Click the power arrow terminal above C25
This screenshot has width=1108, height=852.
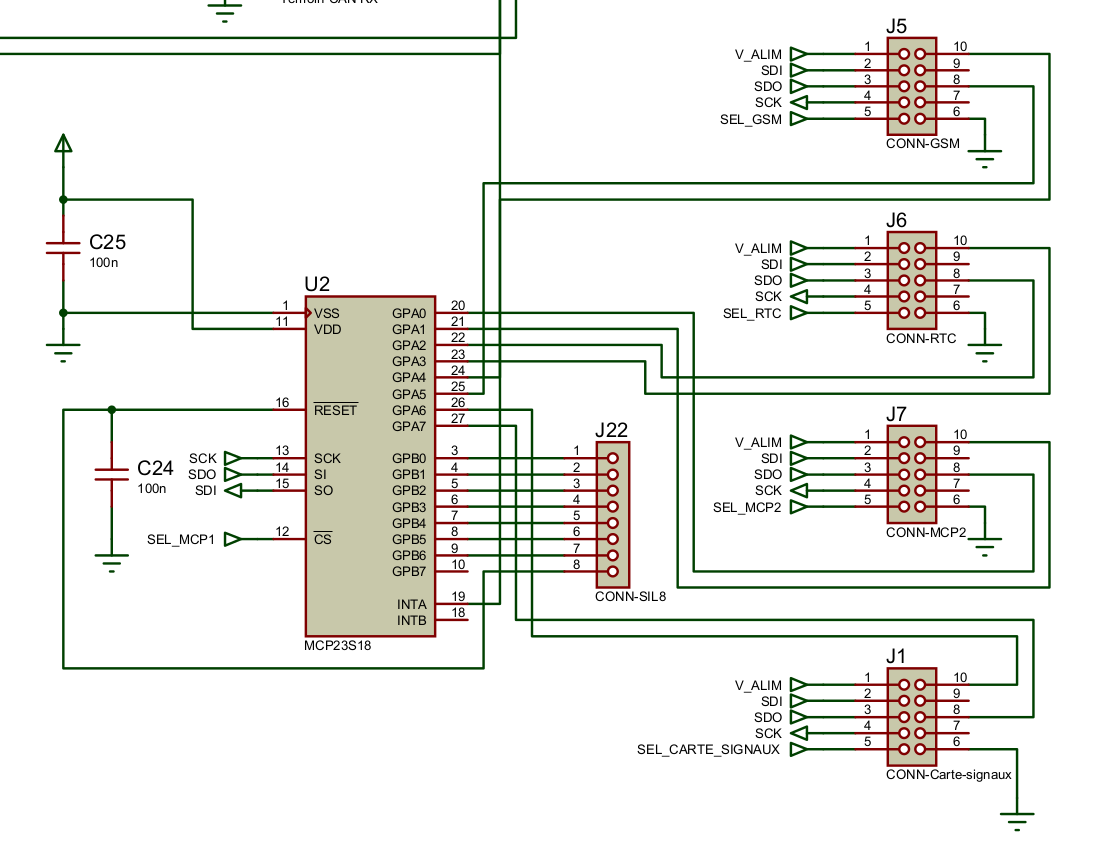[x=63, y=145]
